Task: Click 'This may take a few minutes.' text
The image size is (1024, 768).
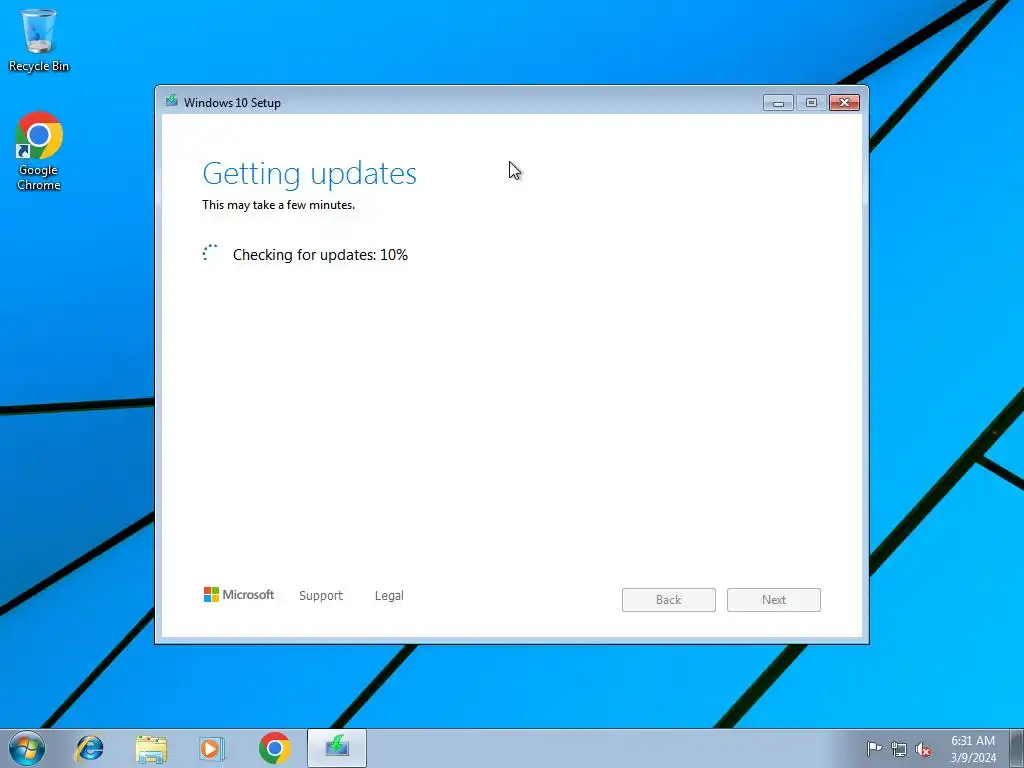Action: [278, 205]
